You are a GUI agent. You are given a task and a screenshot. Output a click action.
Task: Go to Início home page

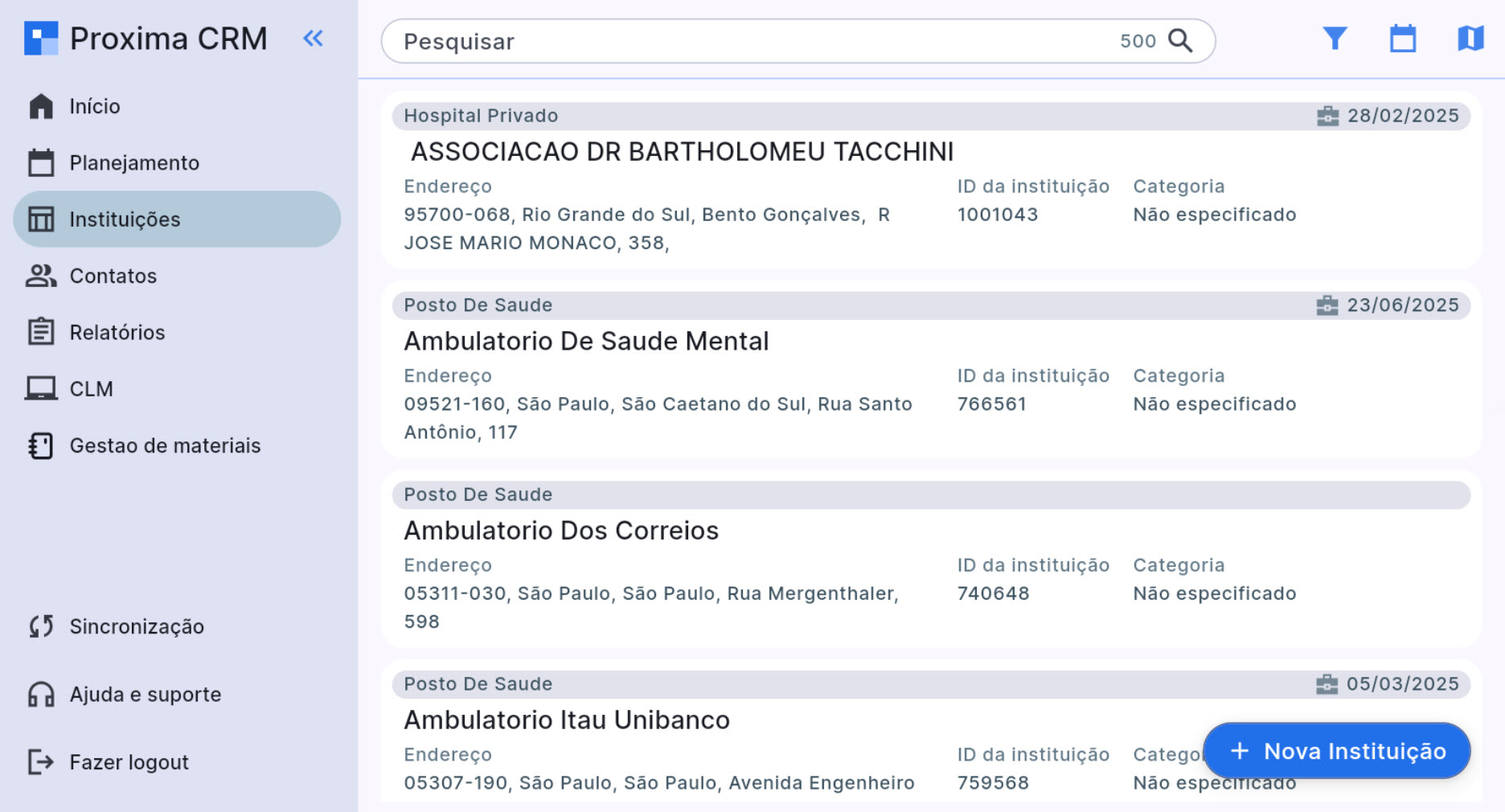click(x=94, y=106)
